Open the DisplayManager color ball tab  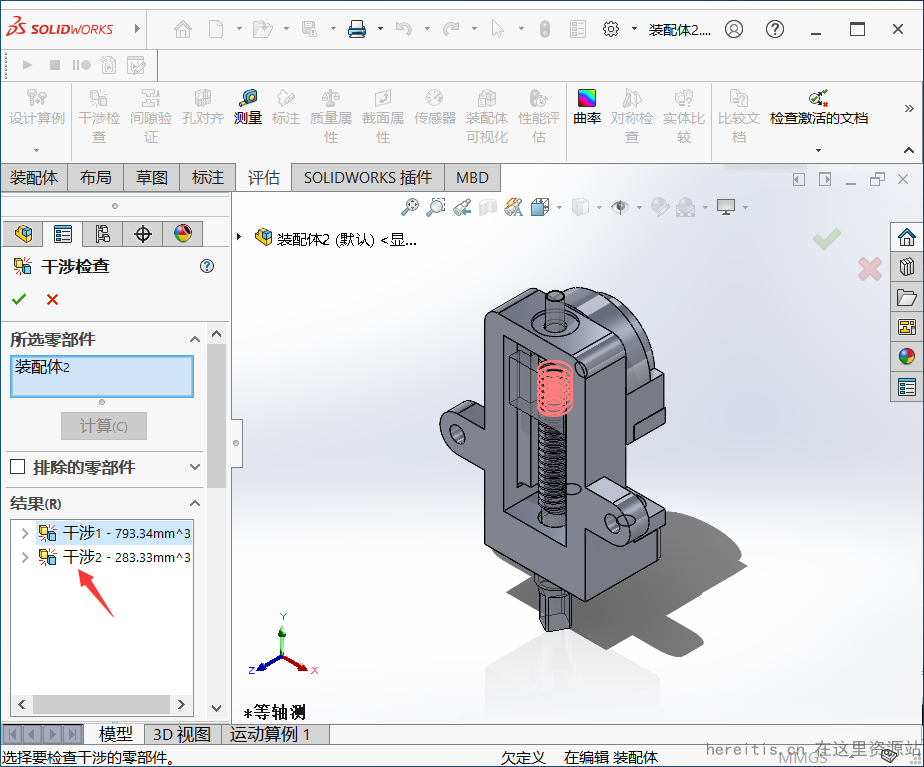click(183, 234)
